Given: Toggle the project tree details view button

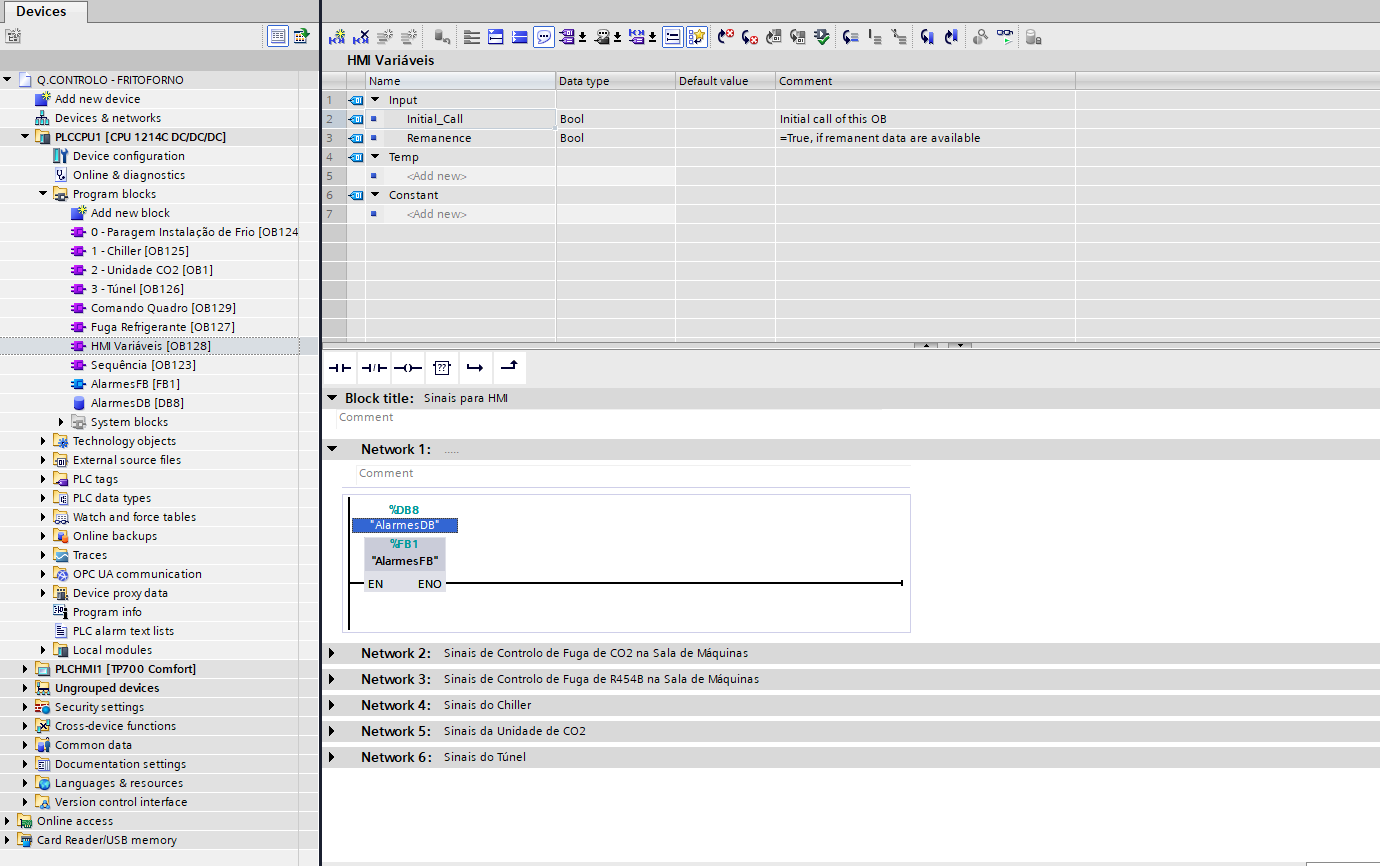Looking at the screenshot, I should (x=278, y=36).
